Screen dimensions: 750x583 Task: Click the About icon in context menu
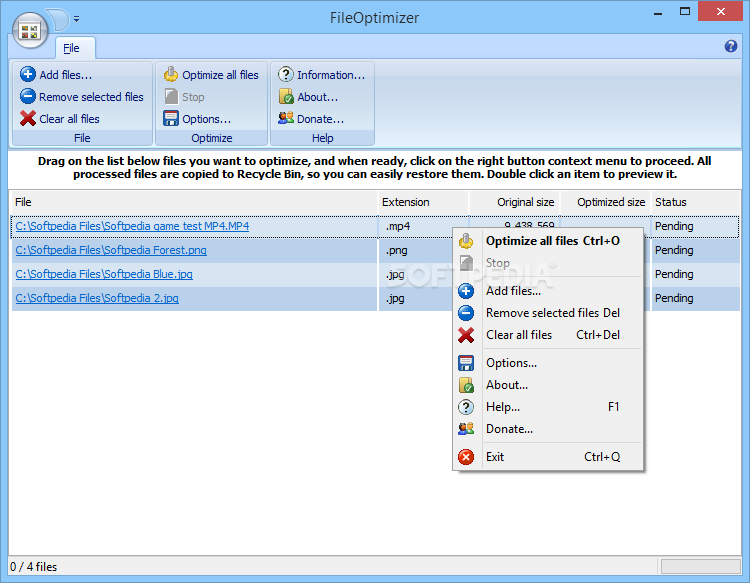[x=466, y=385]
